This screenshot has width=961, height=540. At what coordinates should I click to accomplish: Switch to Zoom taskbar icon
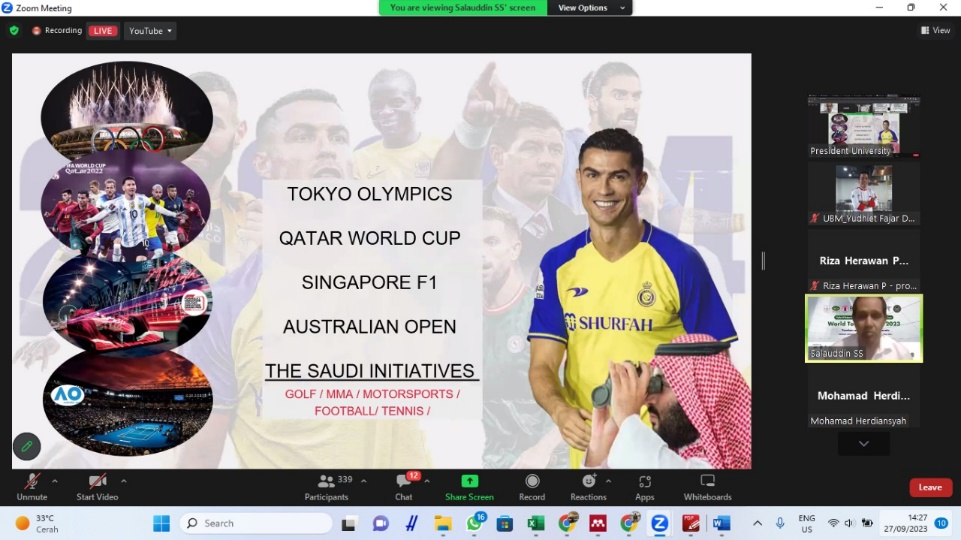(x=659, y=523)
